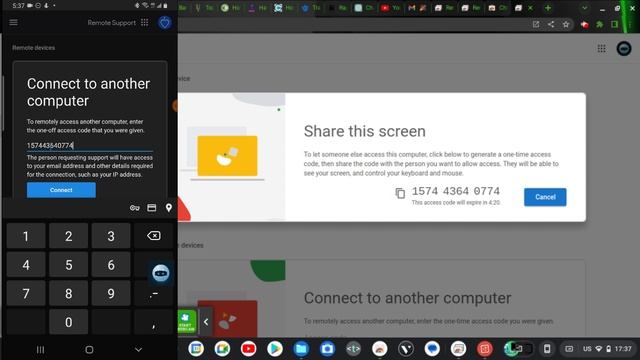Open Camera app from the shelf
The image size is (640, 360).
click(x=327, y=349)
